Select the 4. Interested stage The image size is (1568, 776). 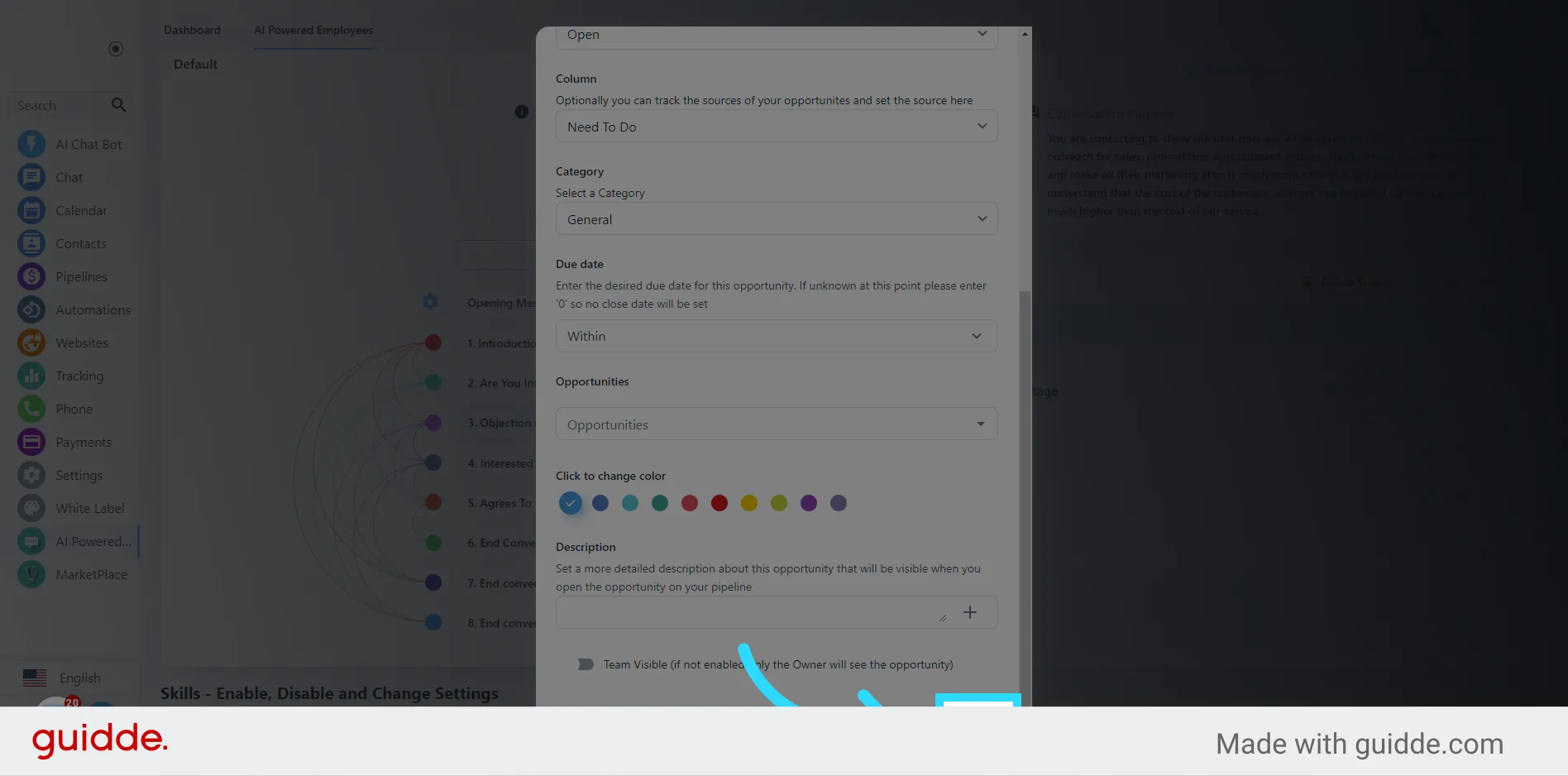click(500, 463)
